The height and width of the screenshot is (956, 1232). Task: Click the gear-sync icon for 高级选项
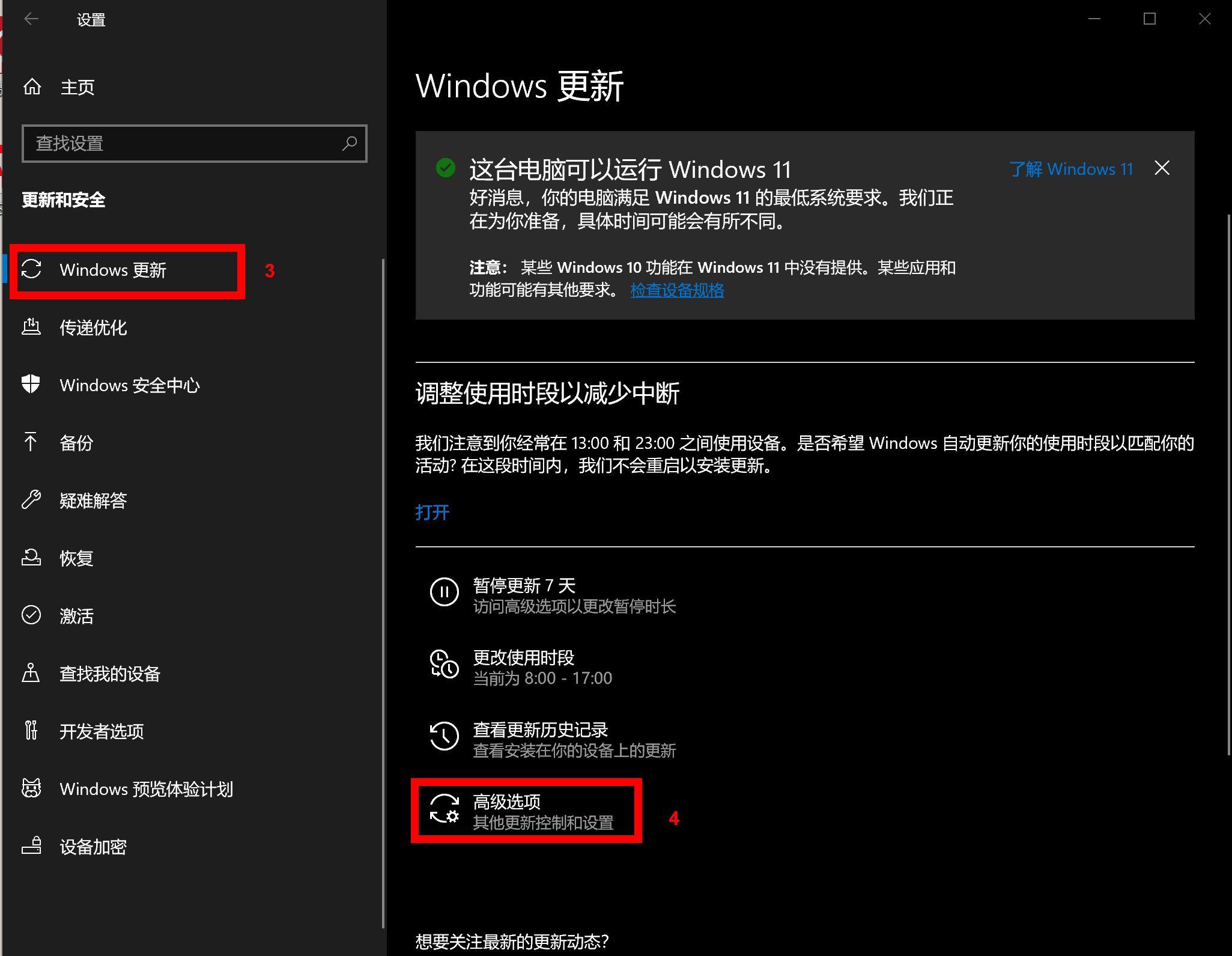coord(445,809)
